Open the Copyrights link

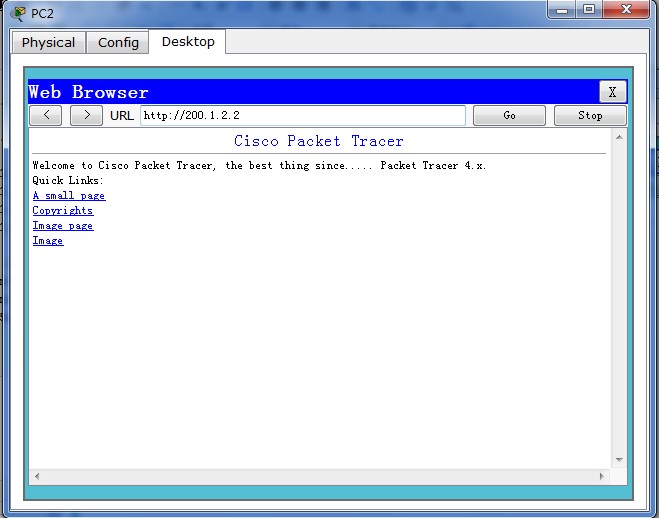(x=63, y=210)
